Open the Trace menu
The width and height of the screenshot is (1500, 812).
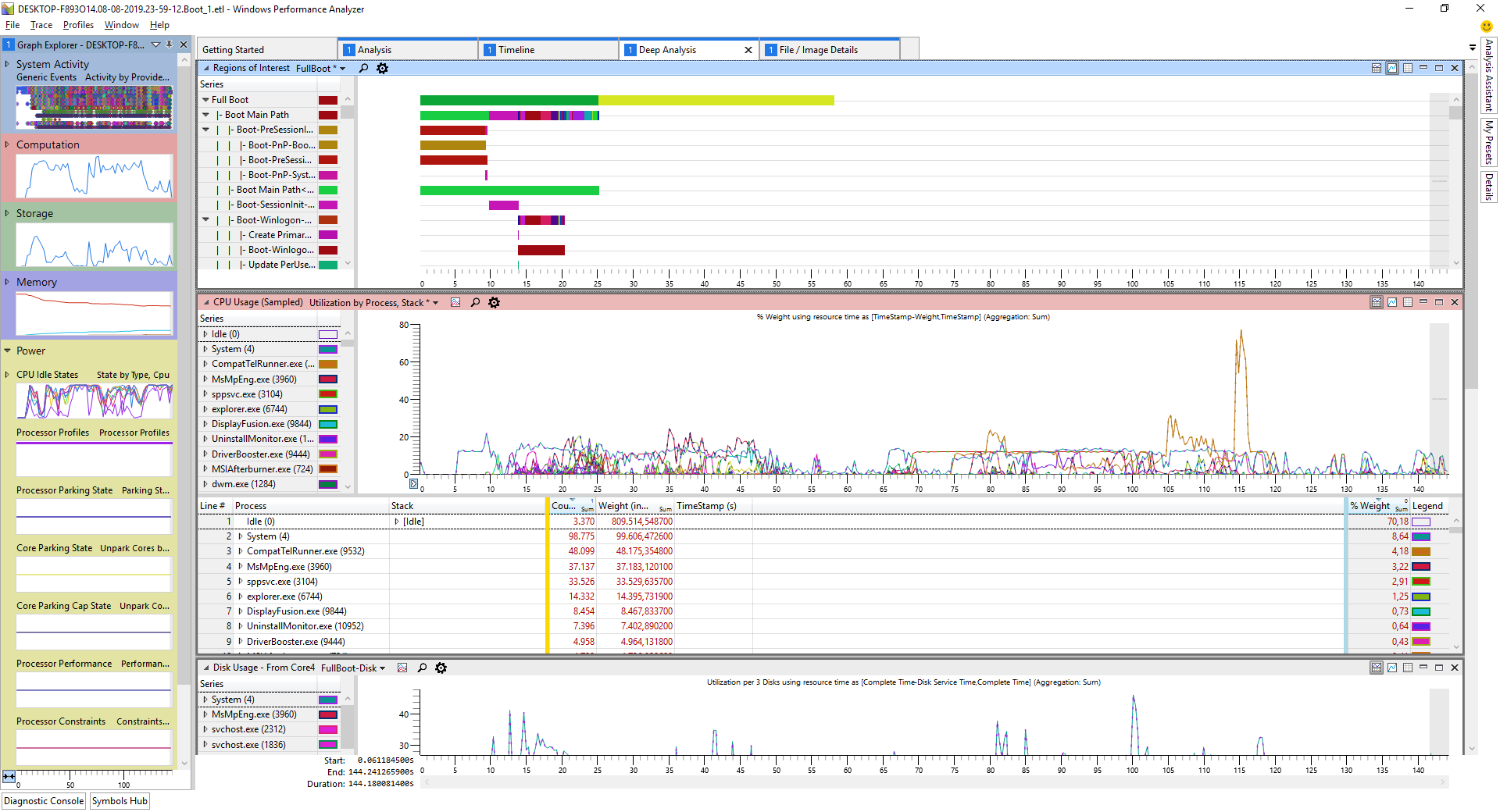(41, 25)
